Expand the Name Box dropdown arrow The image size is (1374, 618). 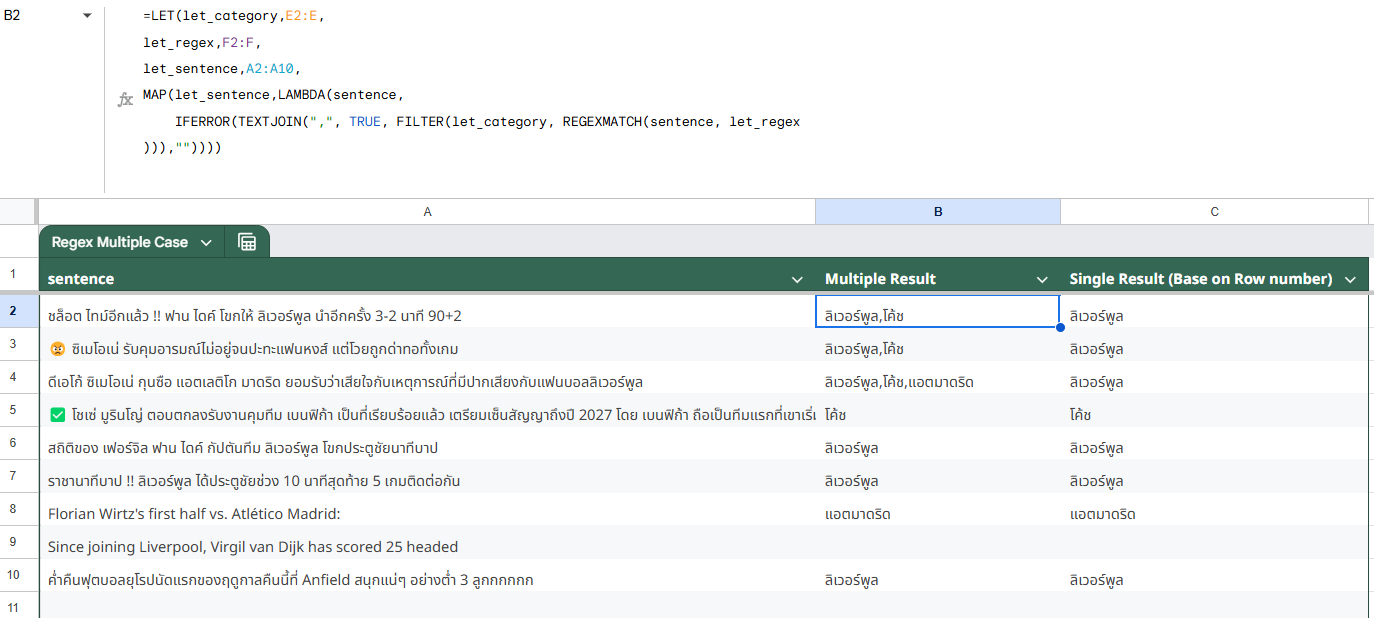pos(86,16)
